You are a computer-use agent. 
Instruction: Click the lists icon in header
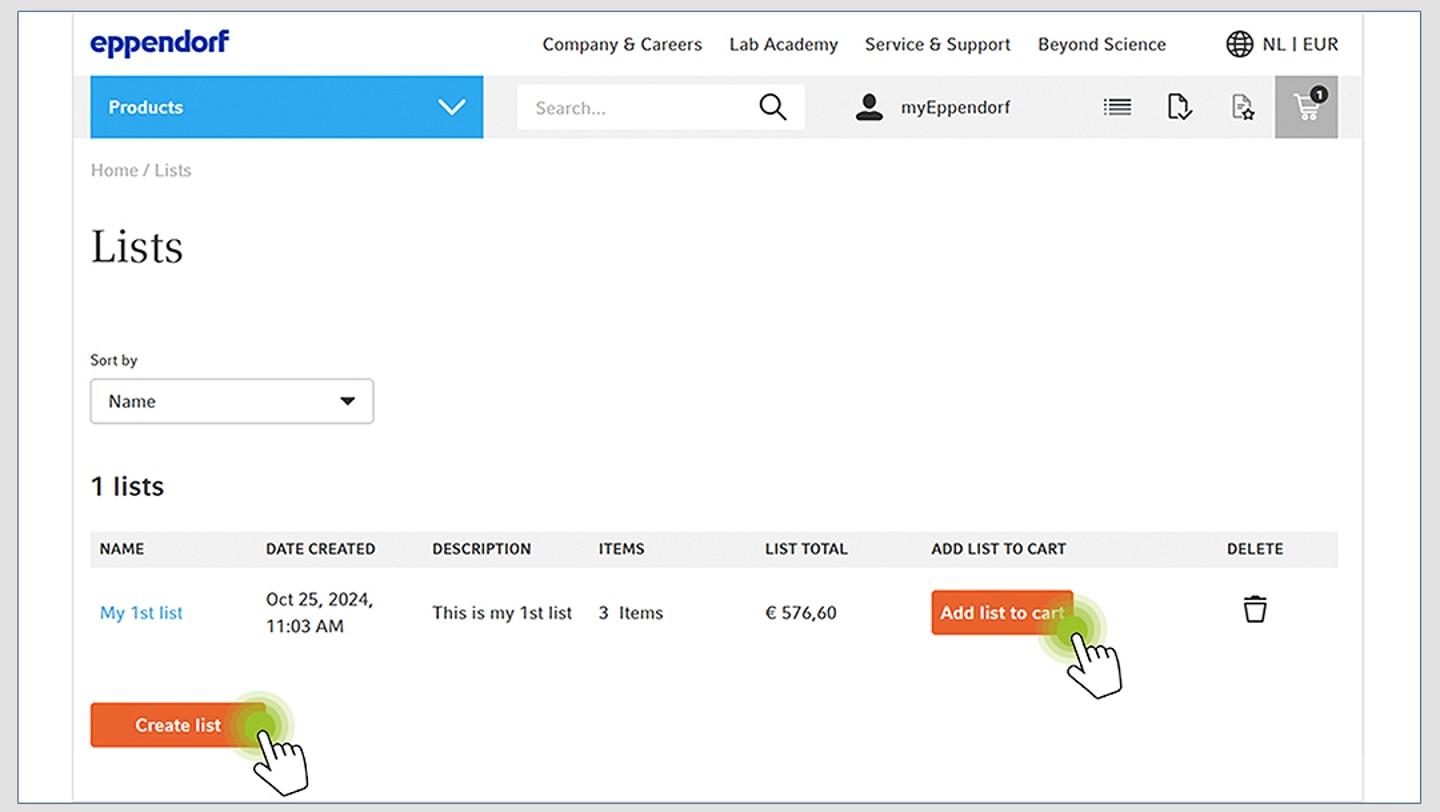pyautogui.click(x=1117, y=107)
